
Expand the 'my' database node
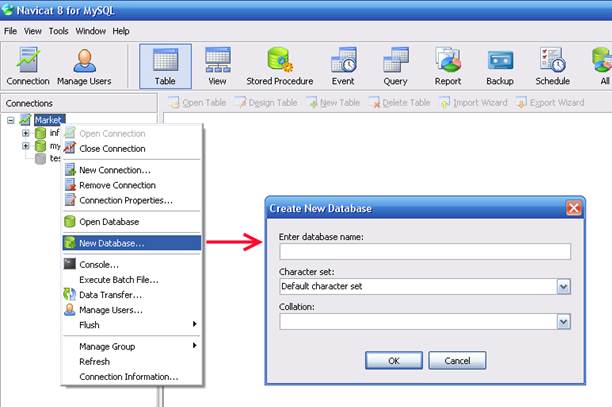tap(26, 146)
